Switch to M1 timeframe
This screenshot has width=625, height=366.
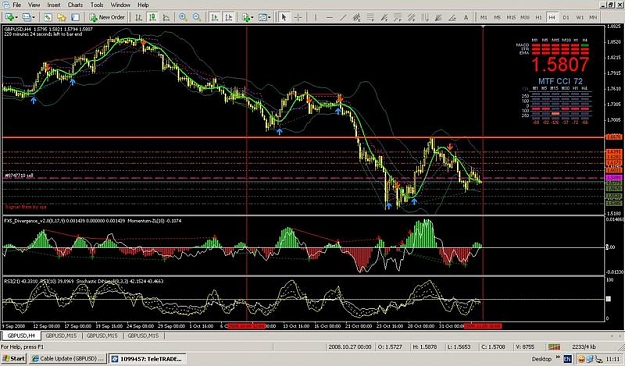point(483,17)
